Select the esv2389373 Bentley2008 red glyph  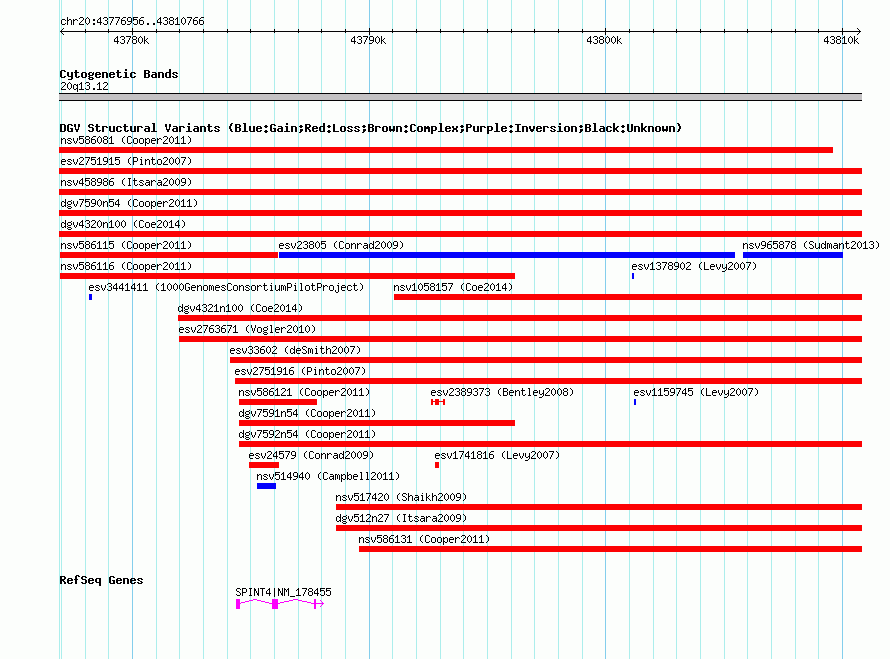point(438,402)
